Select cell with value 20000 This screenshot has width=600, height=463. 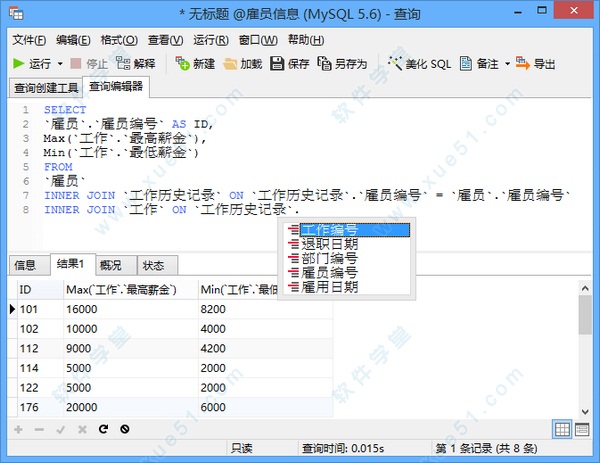[x=130, y=407]
